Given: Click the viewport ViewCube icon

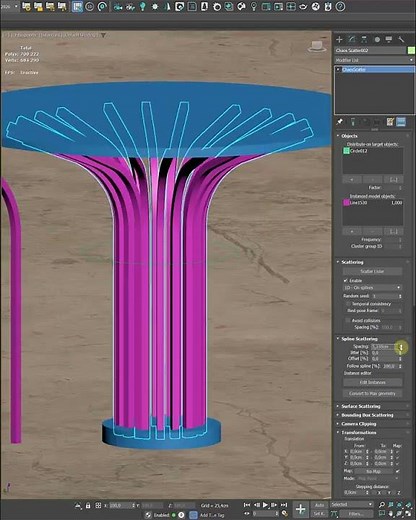Looking at the screenshot, I should (317, 47).
